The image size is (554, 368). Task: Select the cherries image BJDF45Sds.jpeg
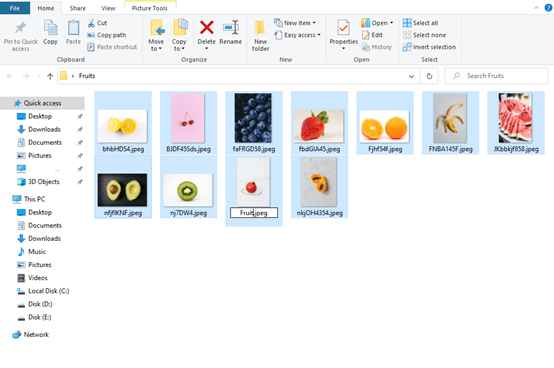coord(188,123)
